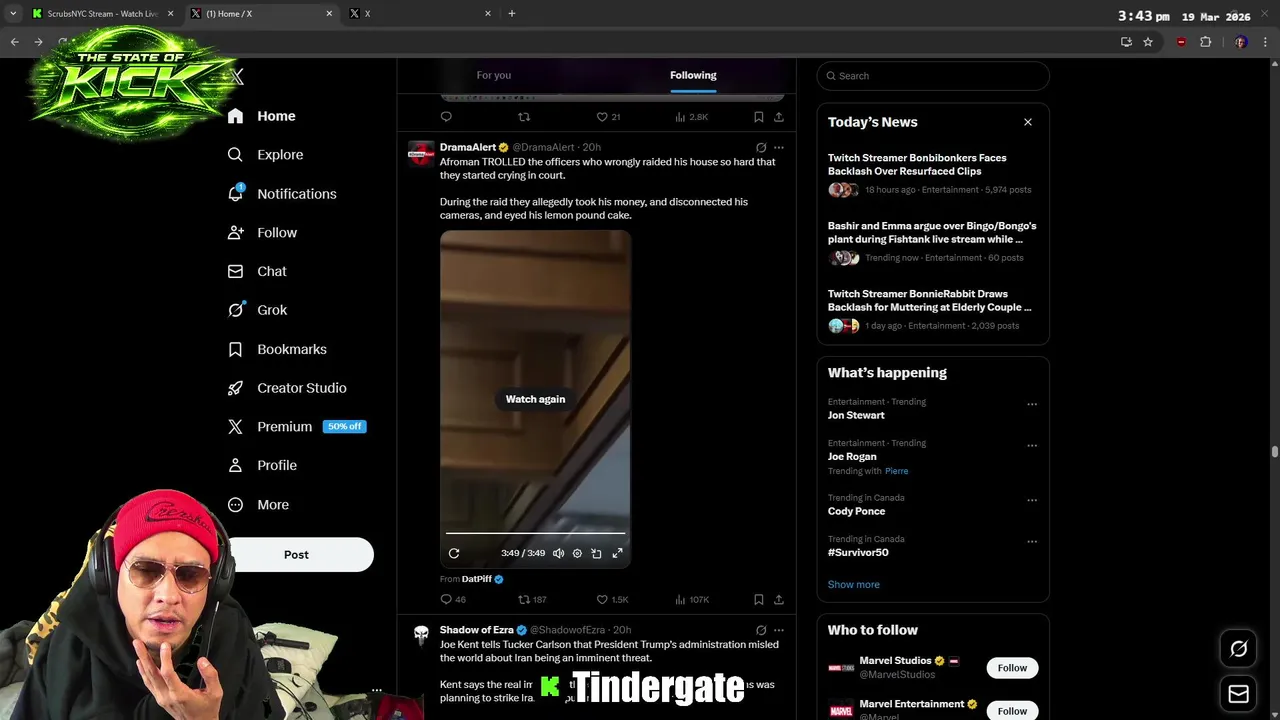This screenshot has width=1280, height=720.
Task: Click Watch again on DramaAlert video
Action: tap(535, 399)
